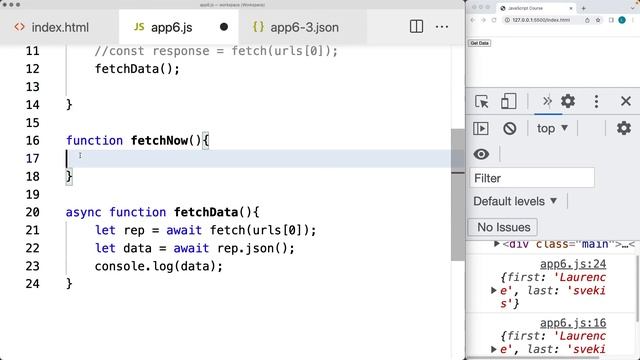Close the DevTools panel
This screenshot has width=640, height=360.
[626, 101]
